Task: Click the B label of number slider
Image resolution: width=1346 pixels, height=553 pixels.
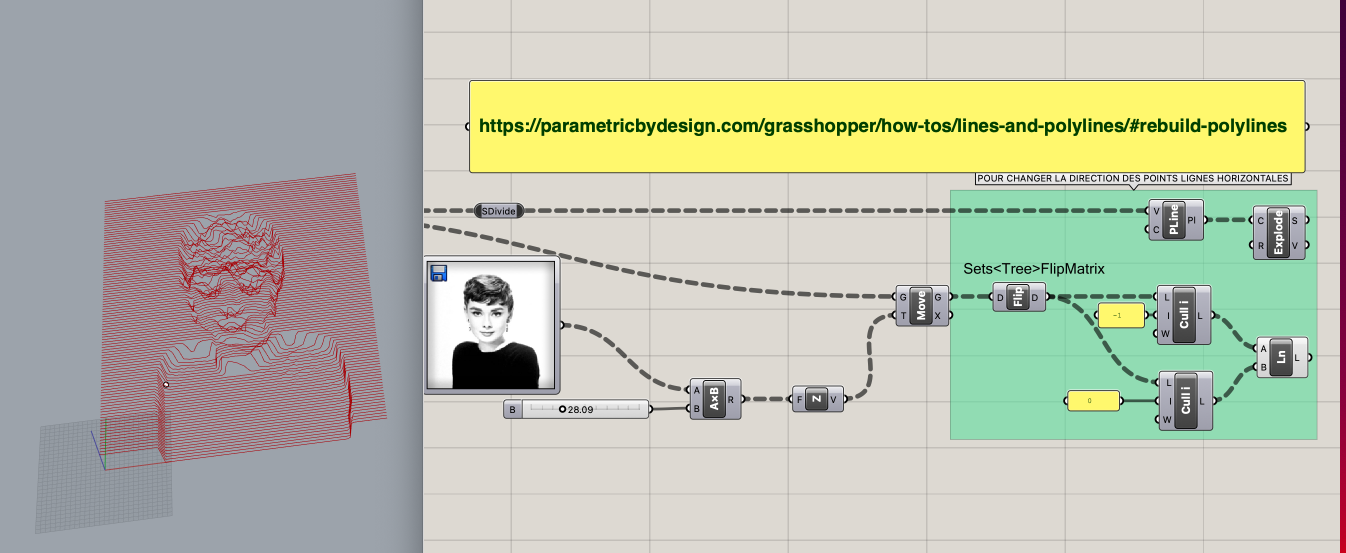Action: point(513,409)
